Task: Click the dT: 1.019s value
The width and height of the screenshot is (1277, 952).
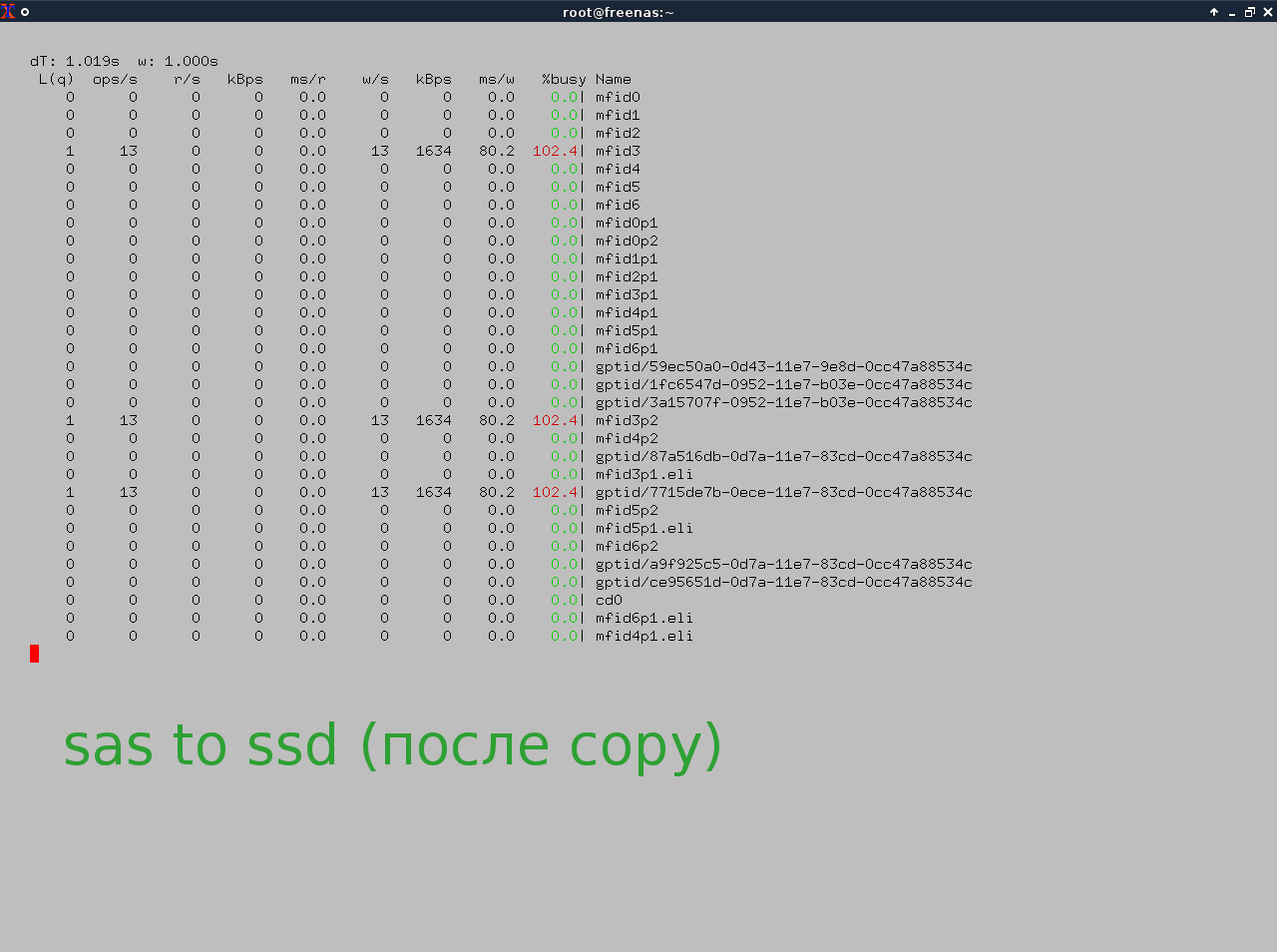Action: [x=75, y=61]
